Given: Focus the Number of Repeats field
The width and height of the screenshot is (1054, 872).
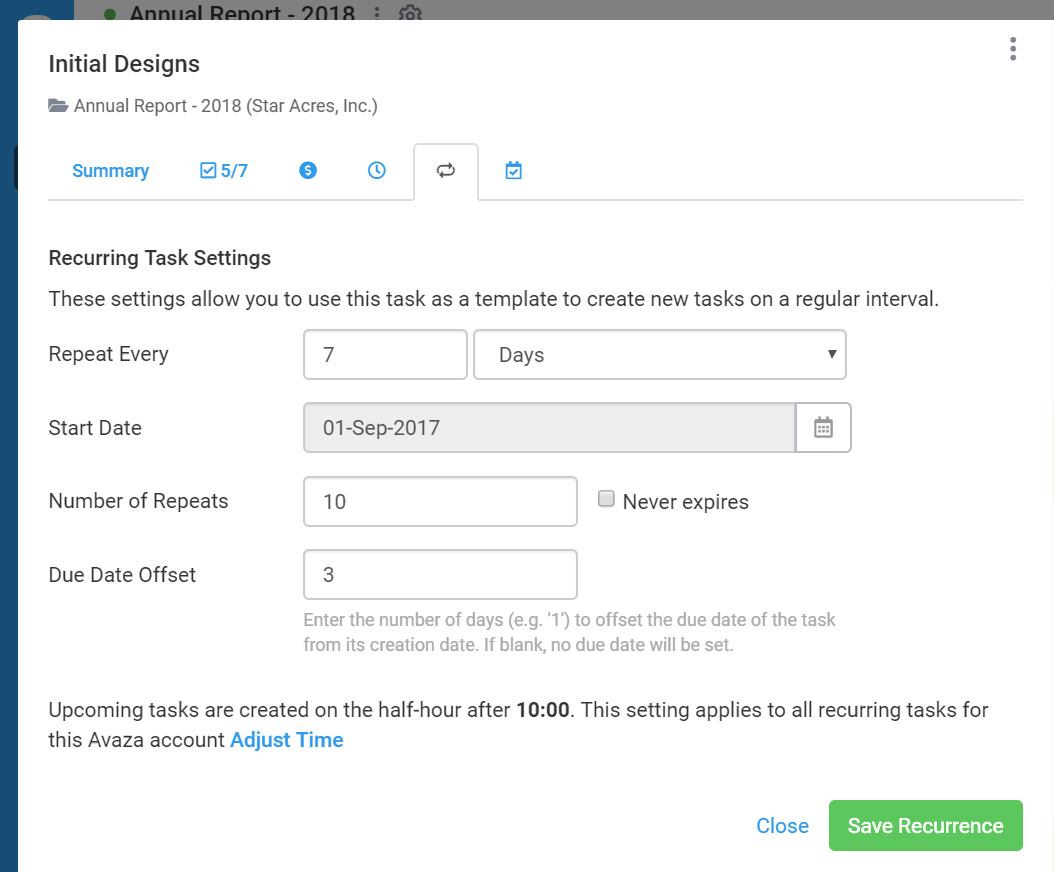Looking at the screenshot, I should pos(440,502).
